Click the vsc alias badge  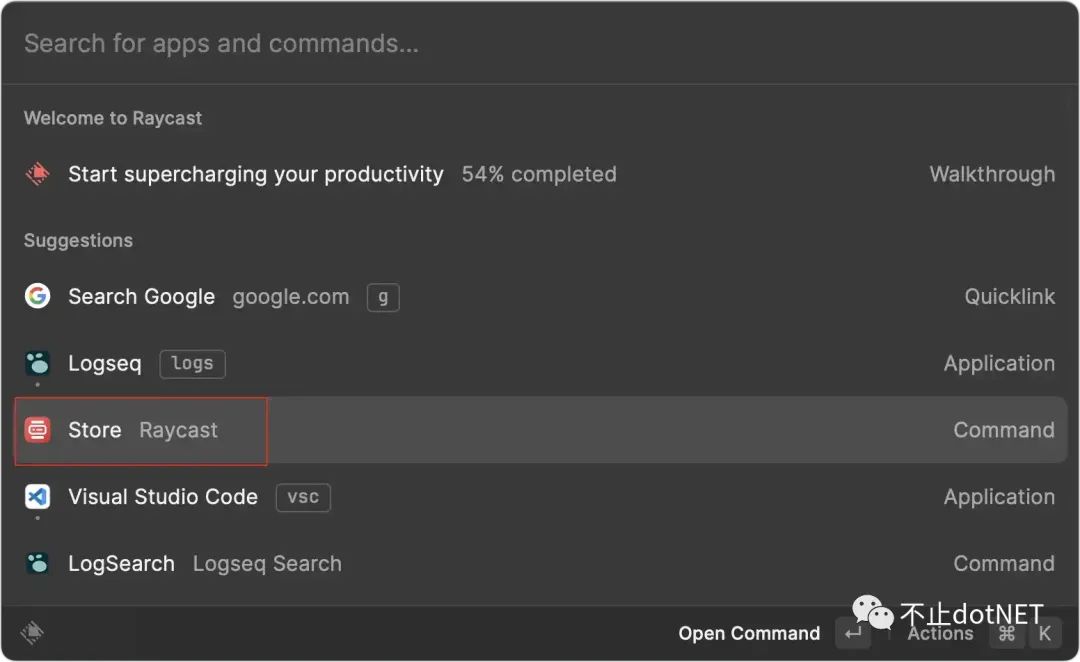[303, 497]
